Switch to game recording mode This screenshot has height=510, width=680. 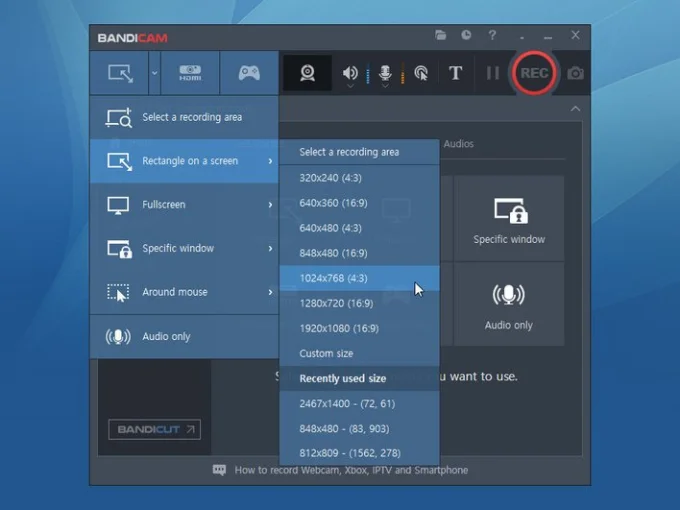point(249,73)
